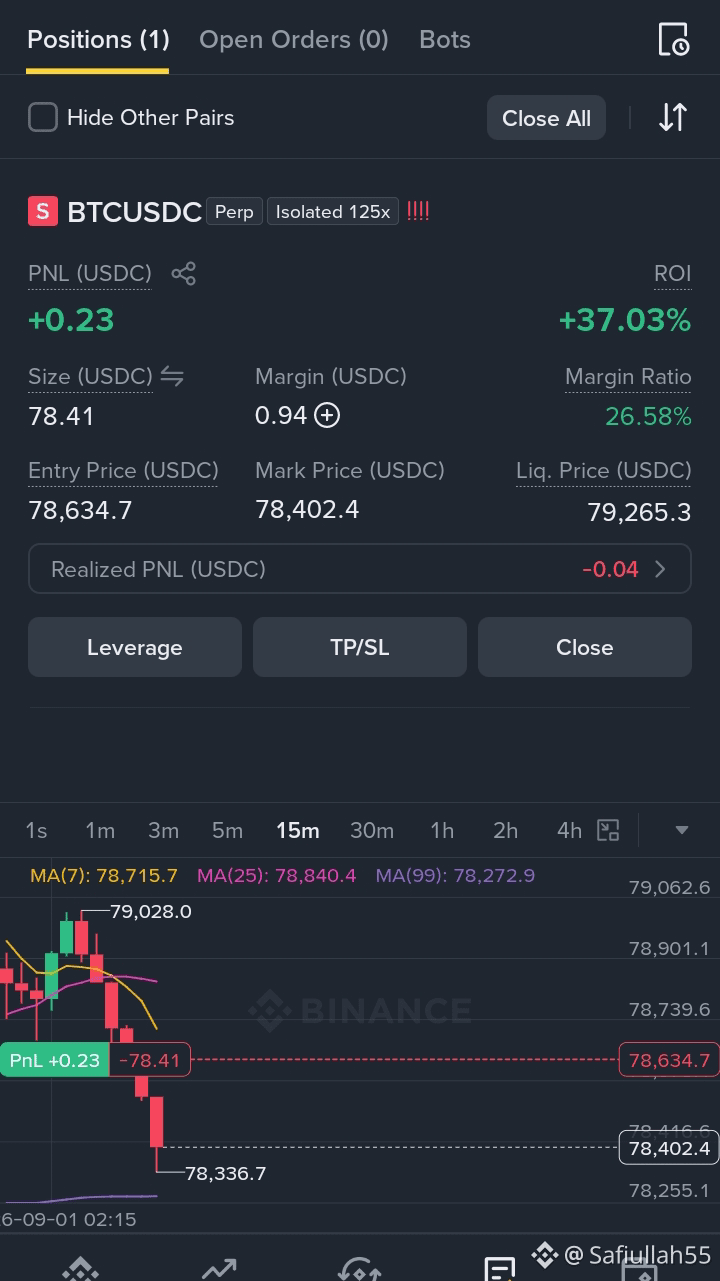Expand more chart intervals dropdown arrow
The width and height of the screenshot is (720, 1281).
pos(682,830)
